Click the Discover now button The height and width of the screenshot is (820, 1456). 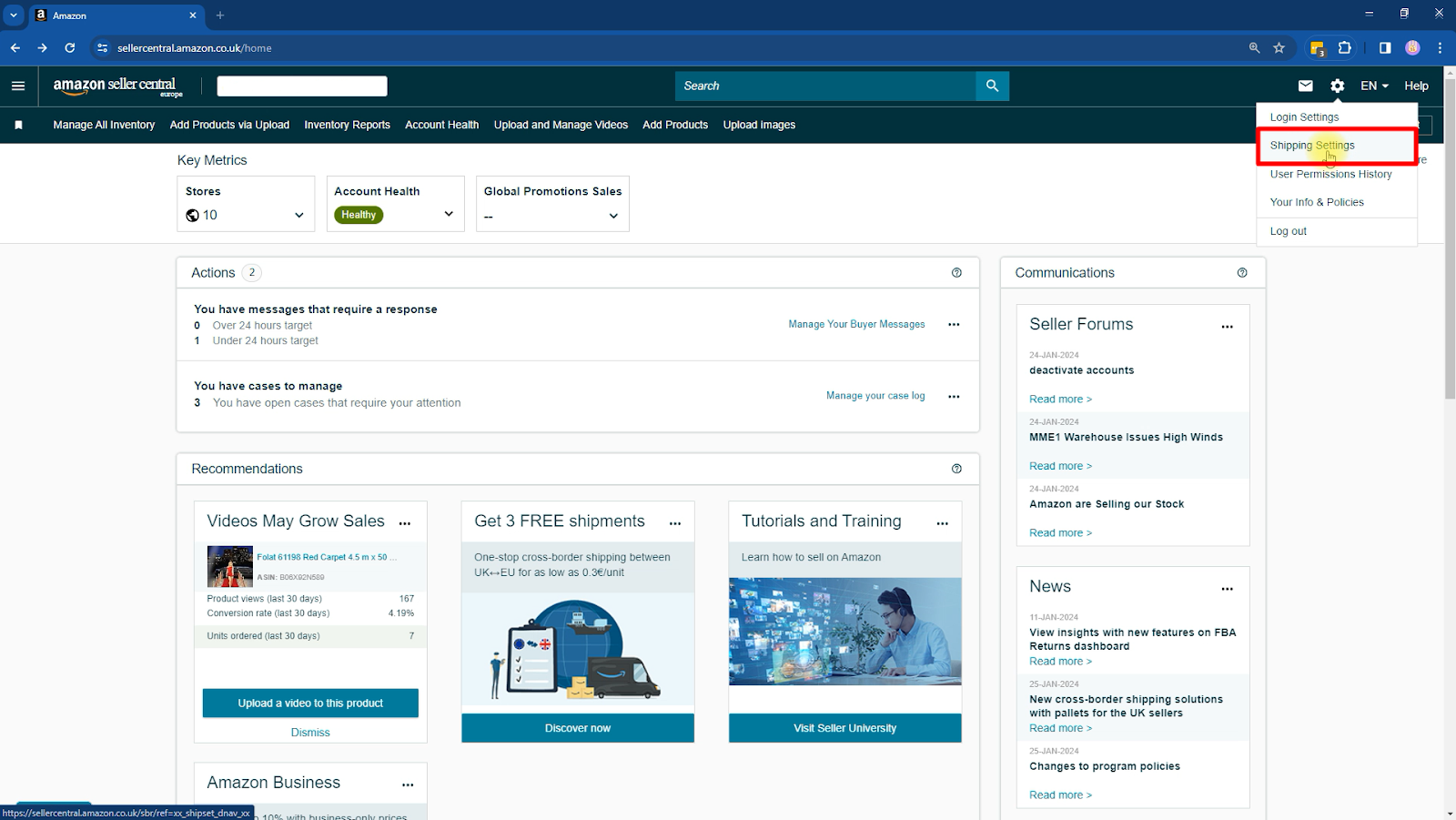coord(578,728)
